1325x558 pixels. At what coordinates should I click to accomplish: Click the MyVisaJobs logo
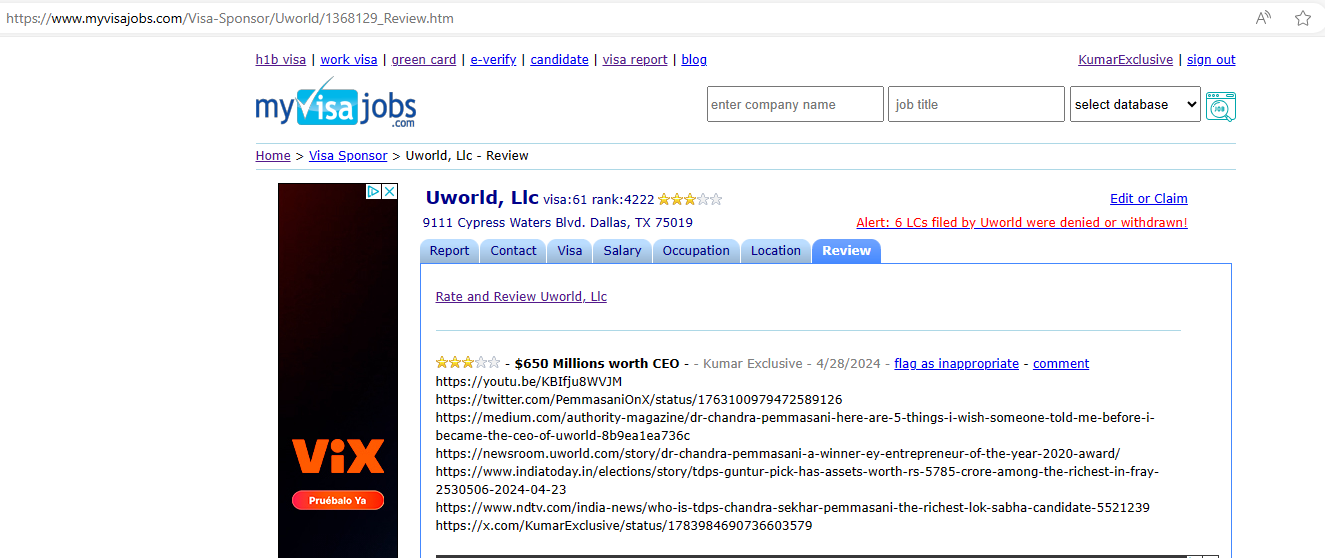[x=336, y=102]
